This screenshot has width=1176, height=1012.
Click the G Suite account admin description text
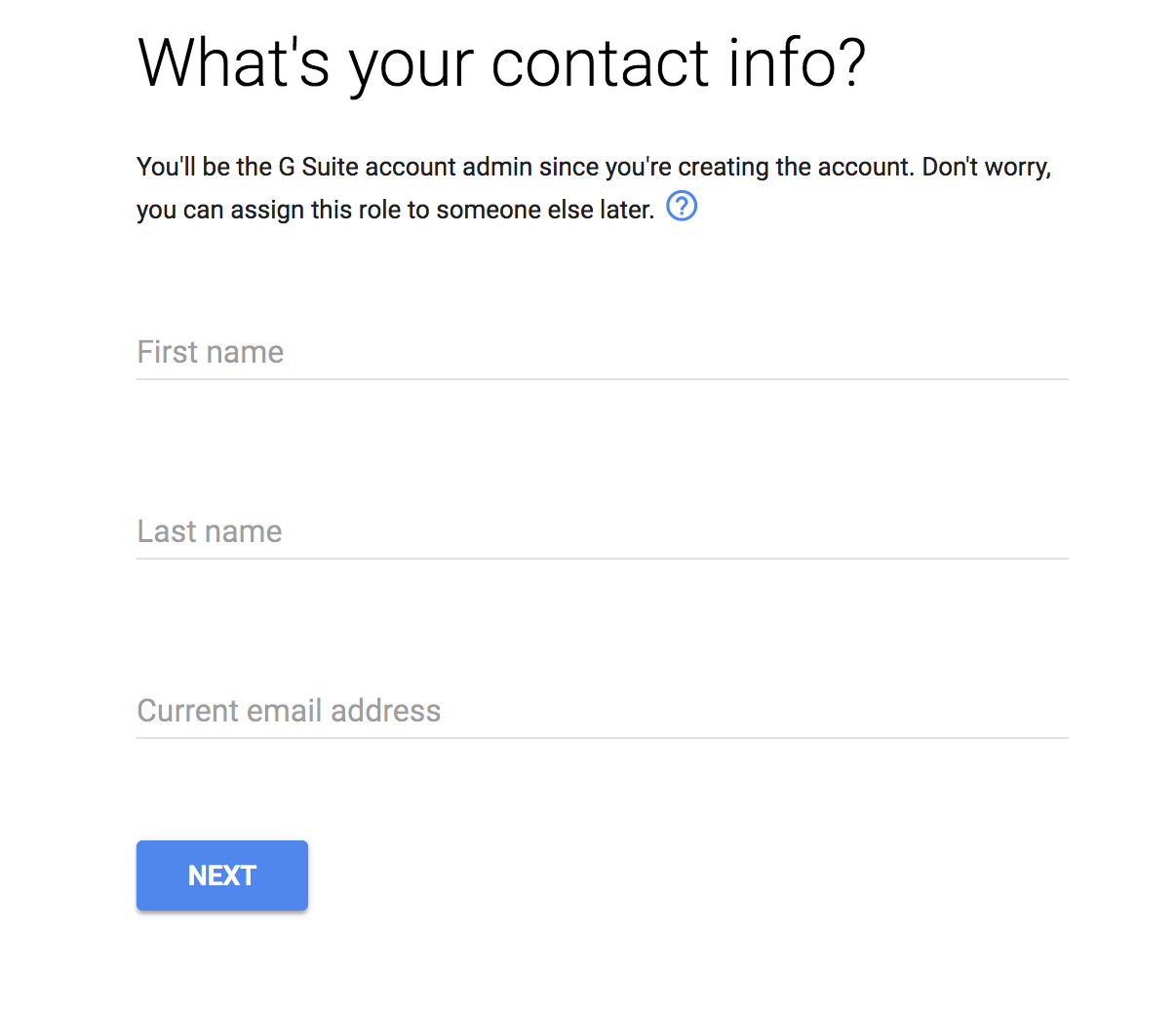pyautogui.click(x=593, y=168)
